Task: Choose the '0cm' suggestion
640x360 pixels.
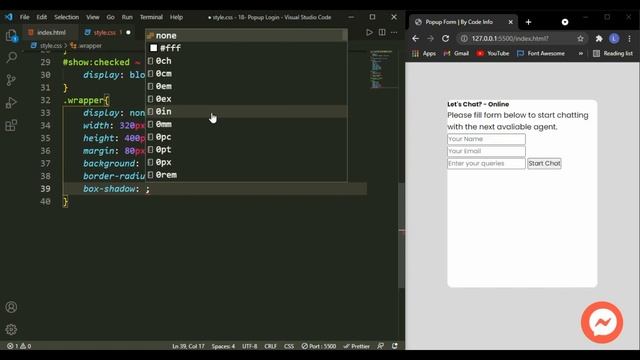Action: [x=247, y=73]
